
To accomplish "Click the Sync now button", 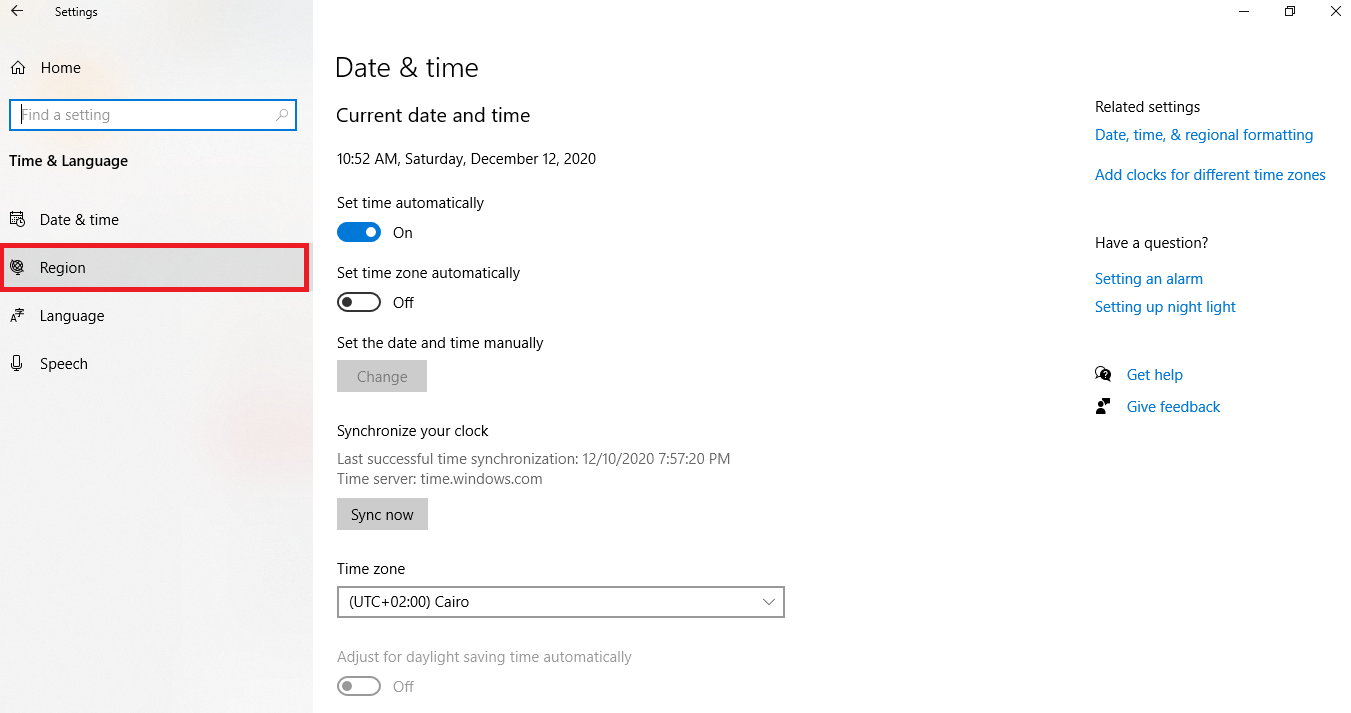I will [x=382, y=515].
